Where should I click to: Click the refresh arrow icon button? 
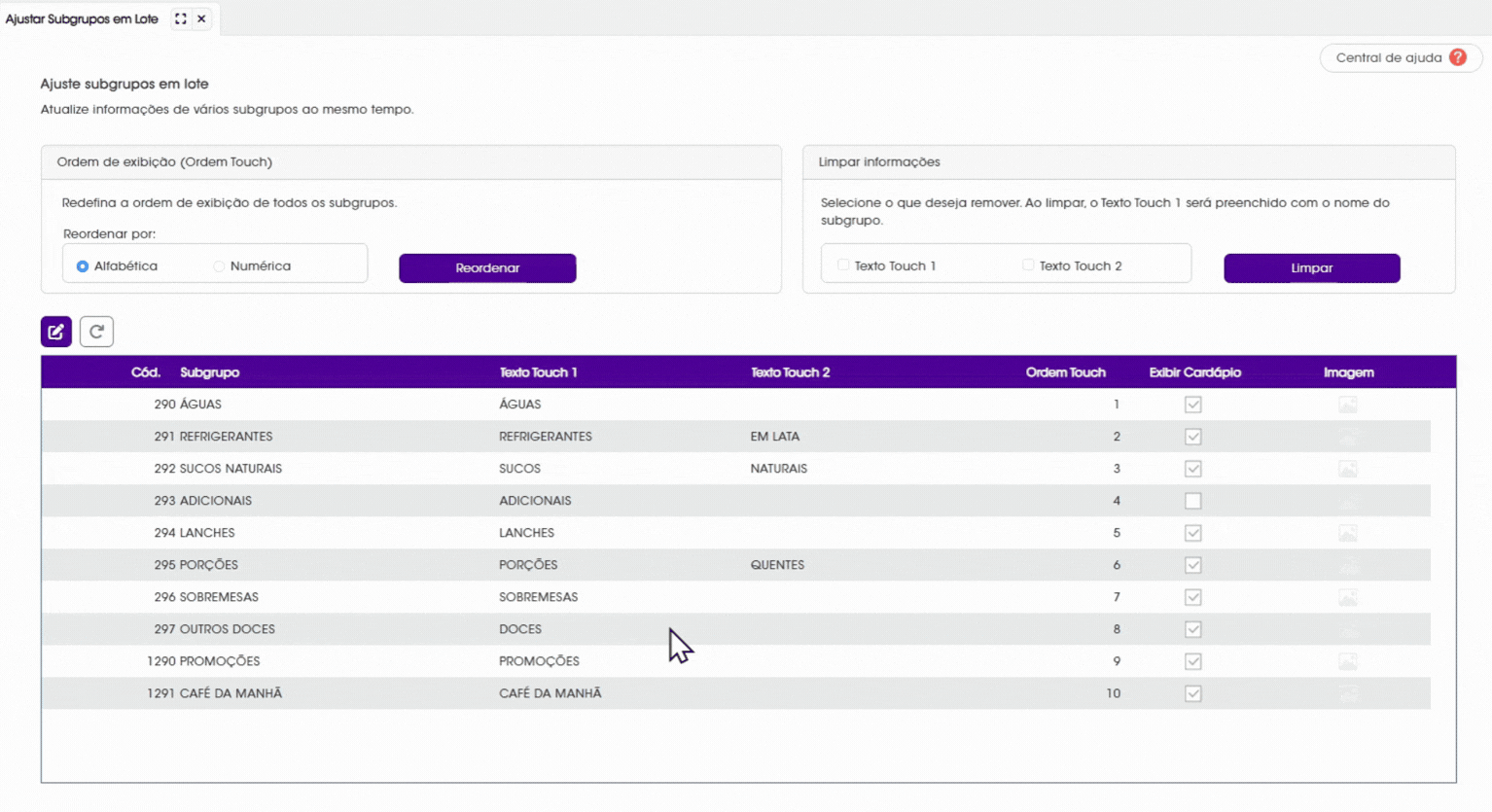[x=96, y=332]
